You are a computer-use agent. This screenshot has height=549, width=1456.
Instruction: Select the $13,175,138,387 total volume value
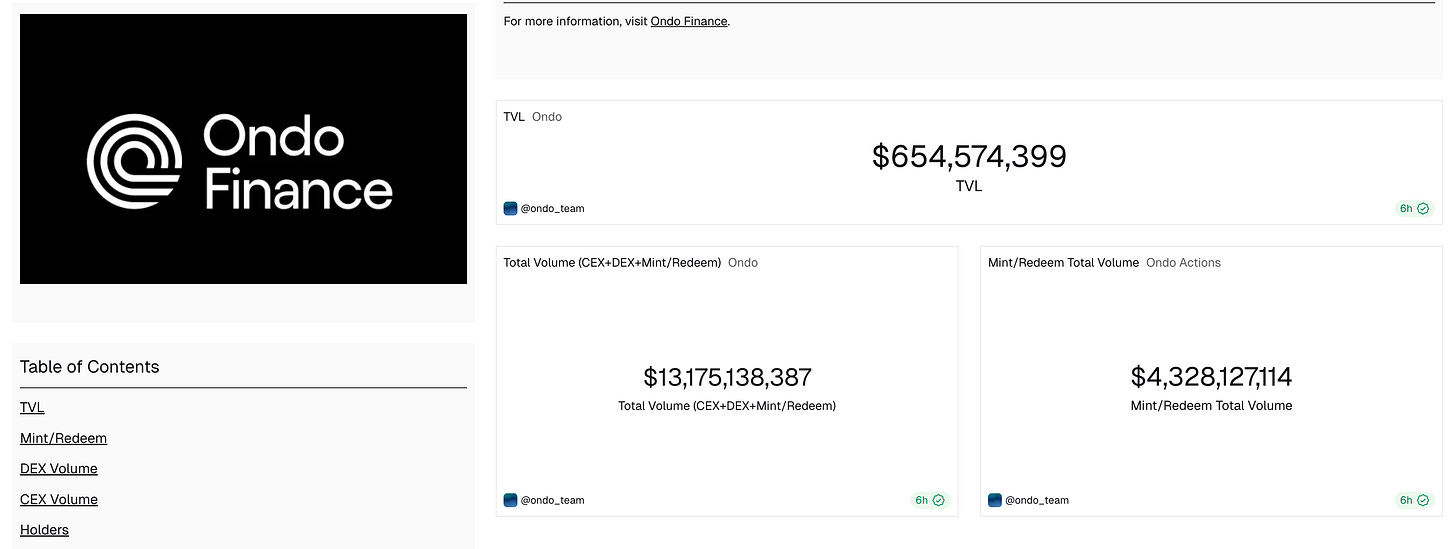727,378
